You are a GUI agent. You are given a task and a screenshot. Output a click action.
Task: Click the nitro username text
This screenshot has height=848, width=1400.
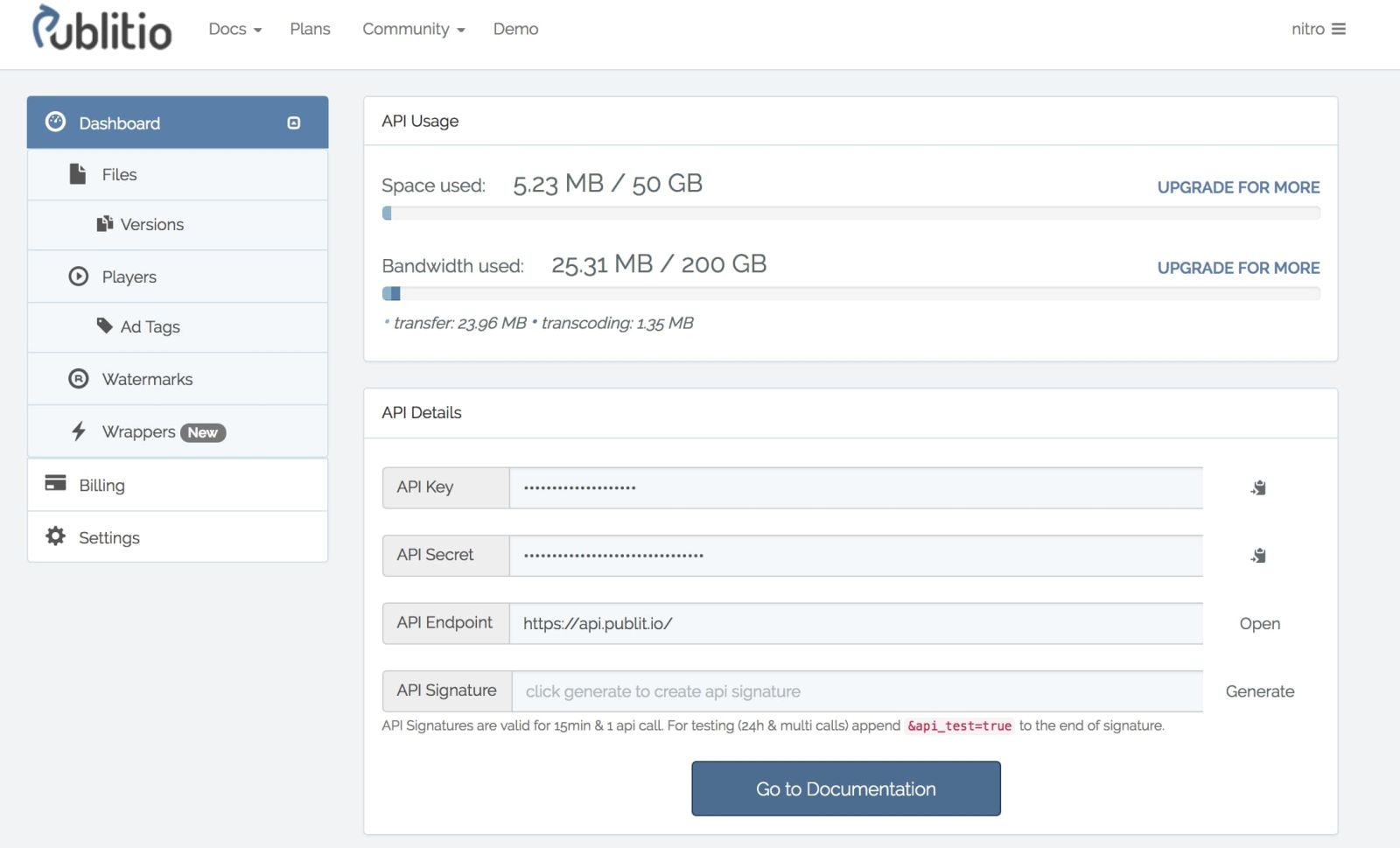1307,29
